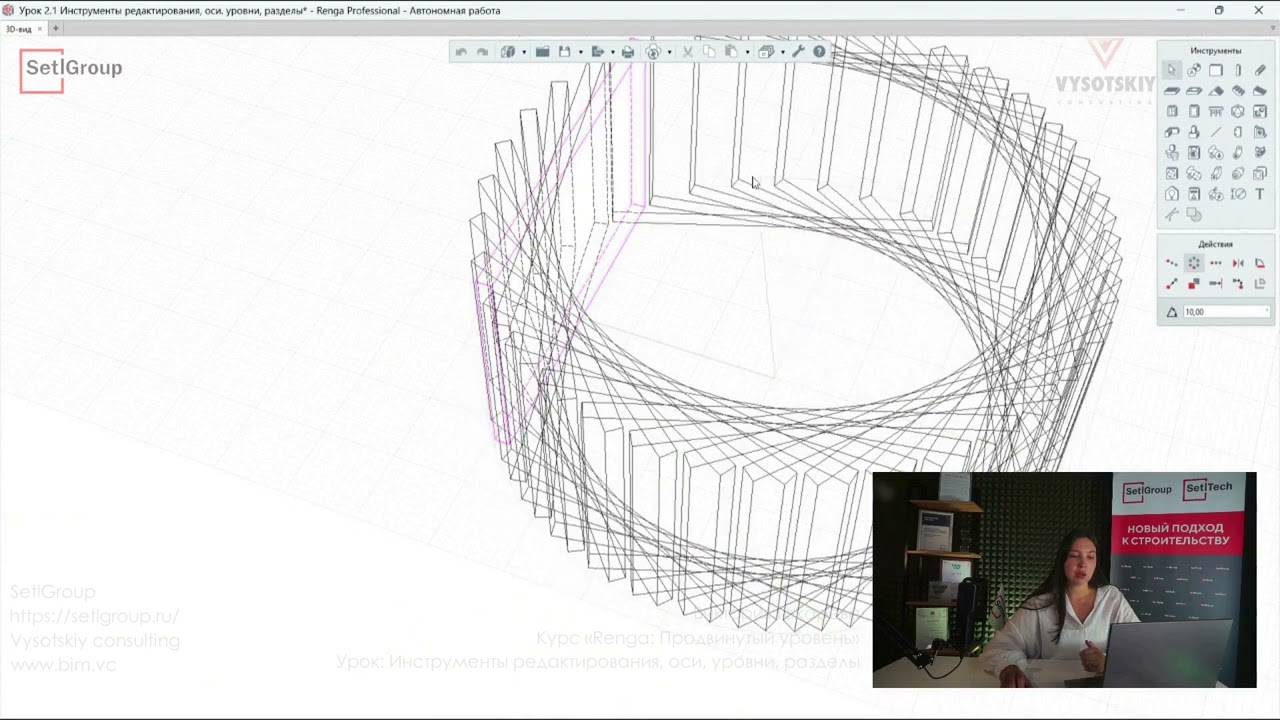Expand the 3D view cube dropdown arrow
1280x720 pixels.
[x=523, y=53]
